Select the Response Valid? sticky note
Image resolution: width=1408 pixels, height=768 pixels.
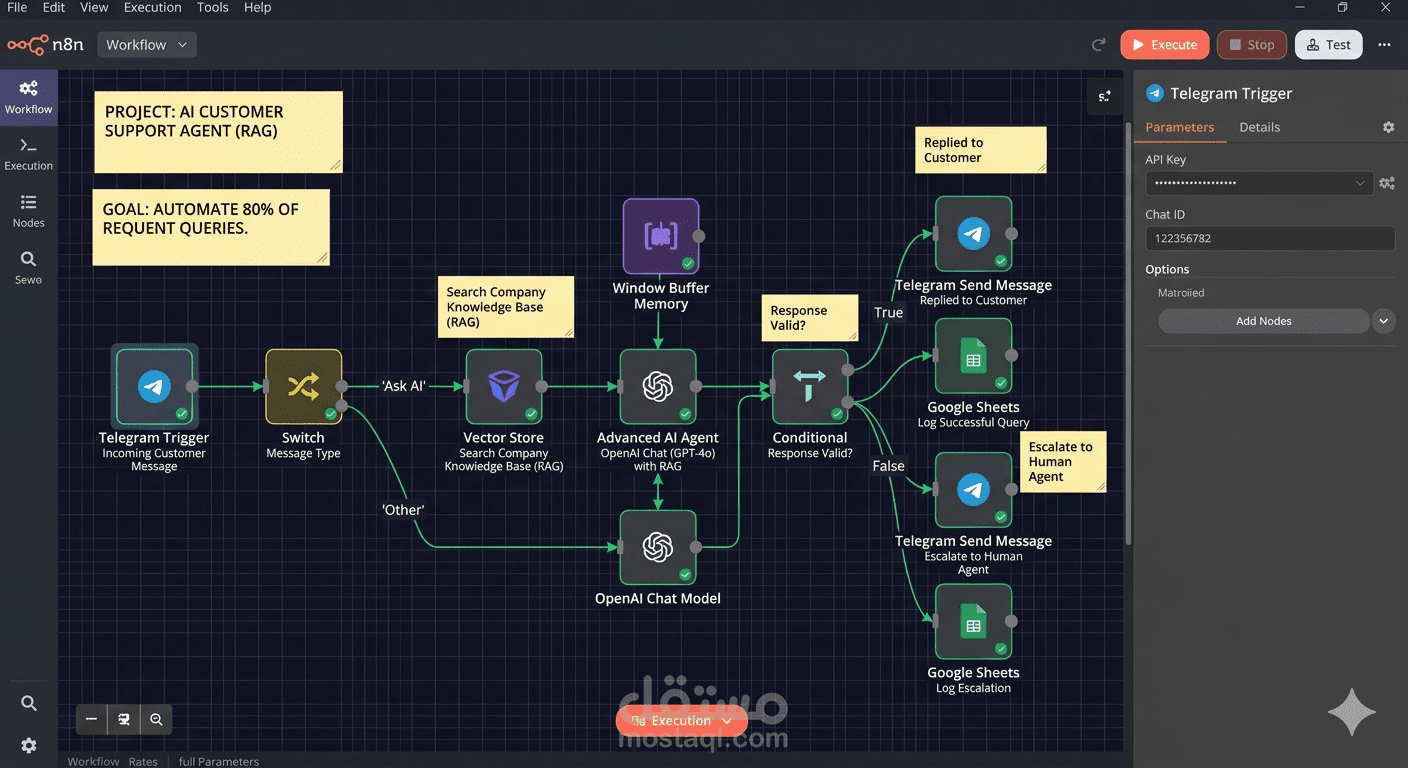pos(810,318)
